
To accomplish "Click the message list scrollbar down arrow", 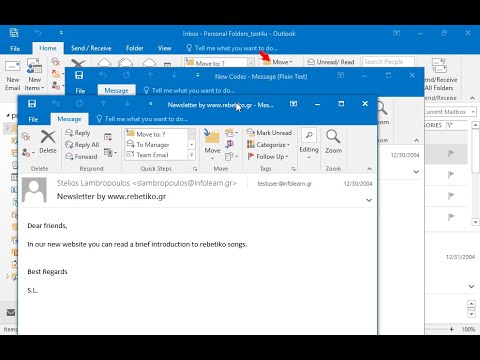I will click(475, 222).
